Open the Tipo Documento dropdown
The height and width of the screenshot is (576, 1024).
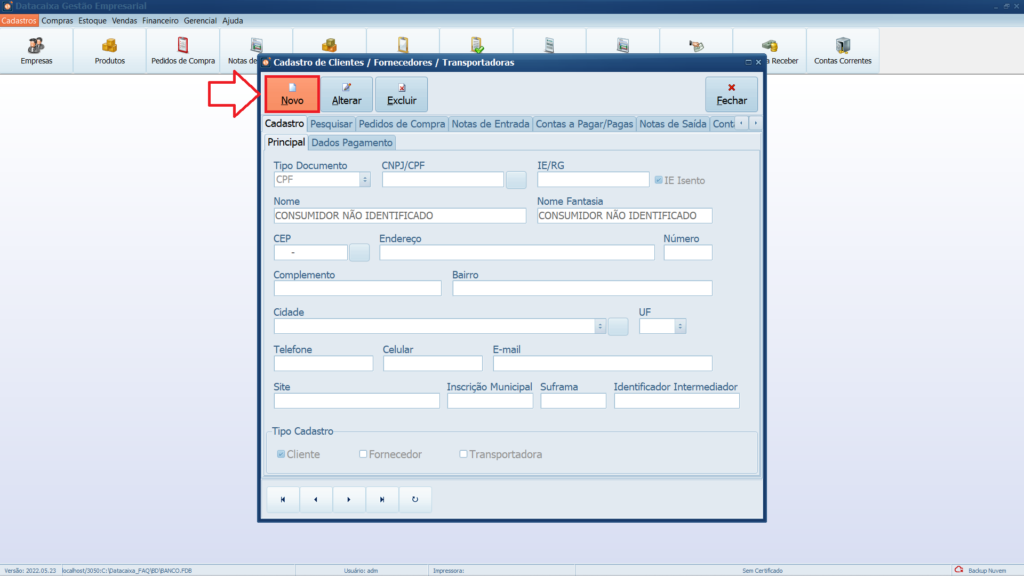364,180
